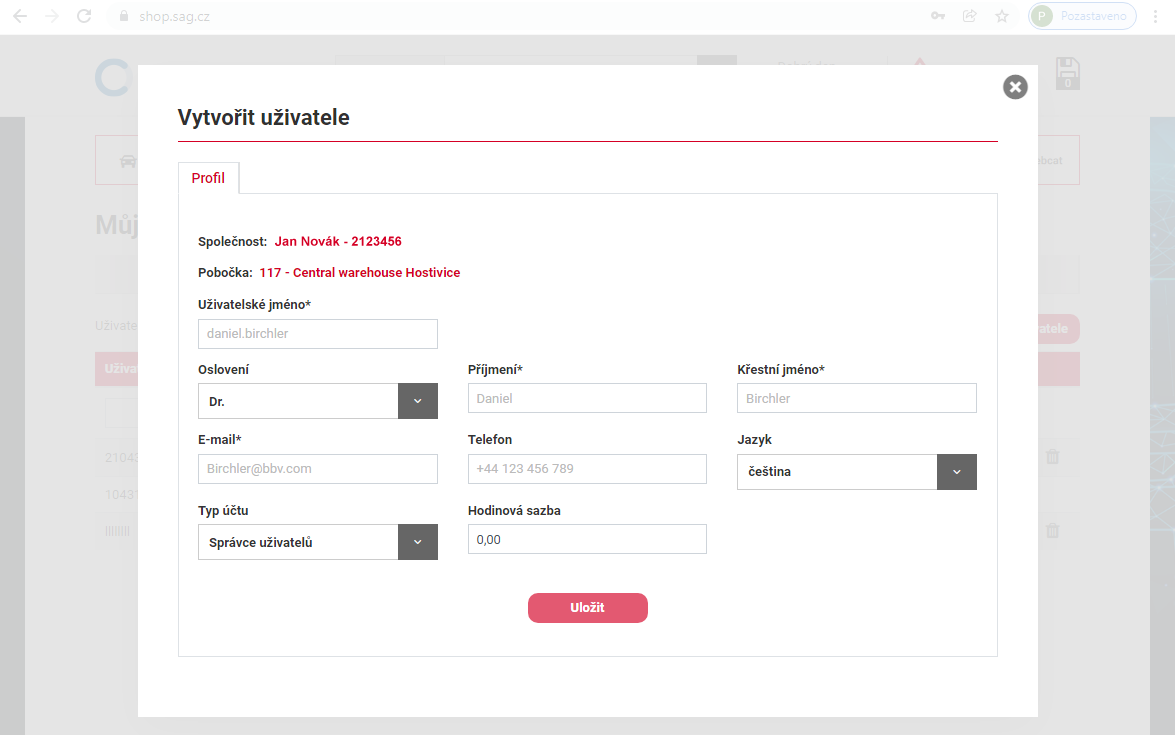Reload the browser page
This screenshot has height=735, width=1175.
[x=84, y=16]
